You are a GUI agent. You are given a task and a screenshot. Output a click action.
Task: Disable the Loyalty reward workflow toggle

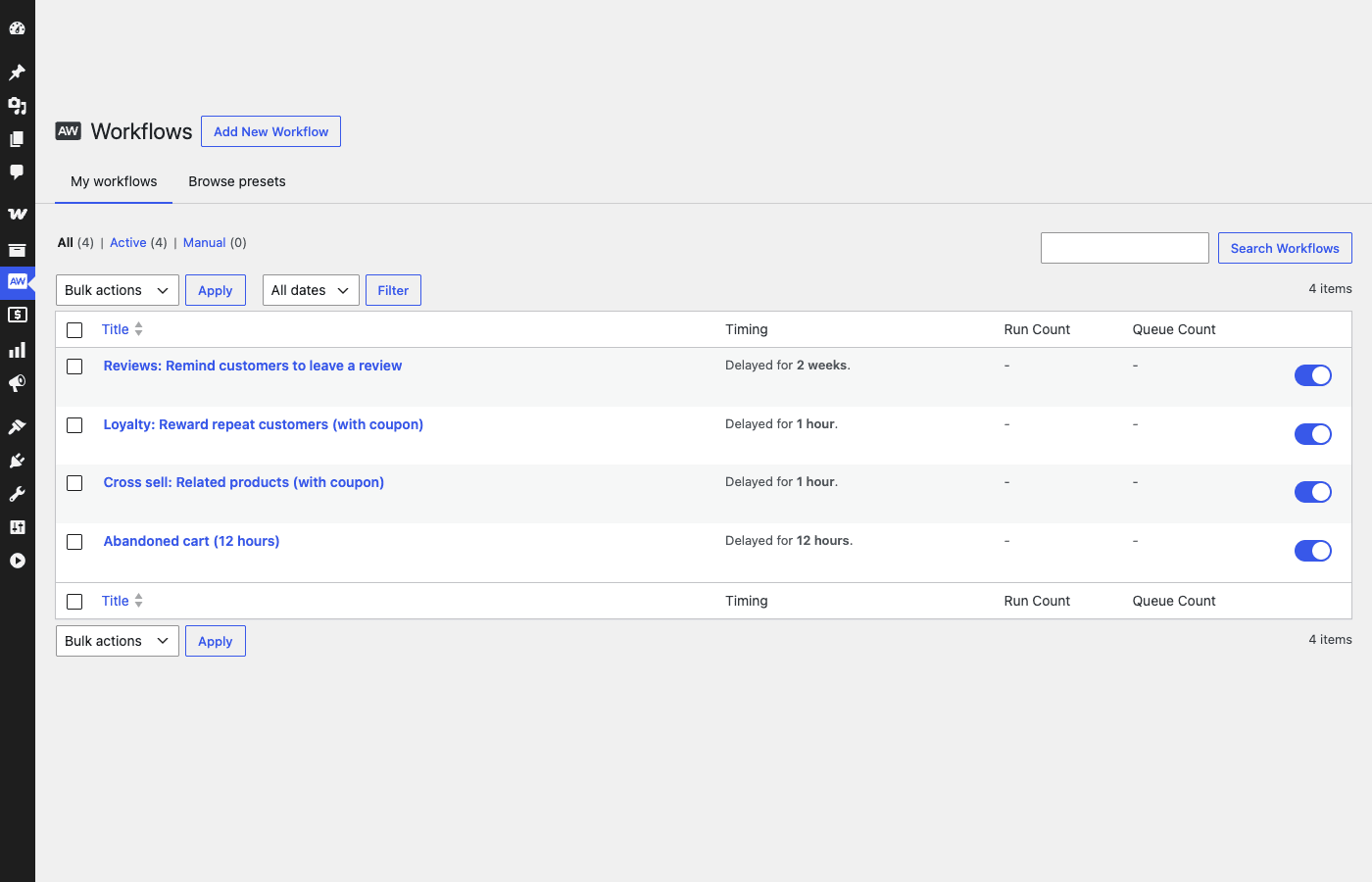(x=1313, y=434)
